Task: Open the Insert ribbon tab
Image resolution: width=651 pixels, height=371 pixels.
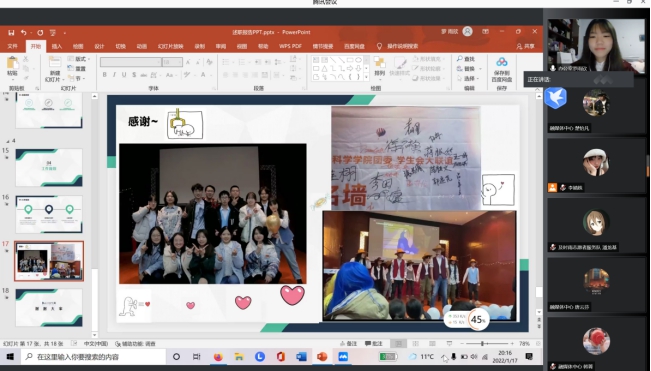Action: [x=57, y=46]
